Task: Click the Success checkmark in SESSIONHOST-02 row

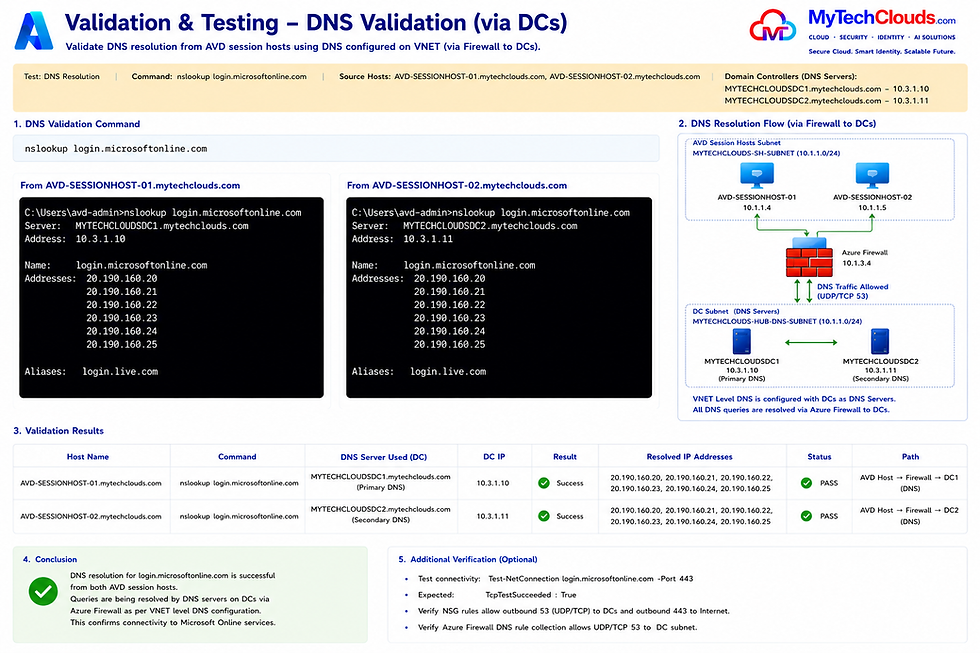Action: (544, 516)
